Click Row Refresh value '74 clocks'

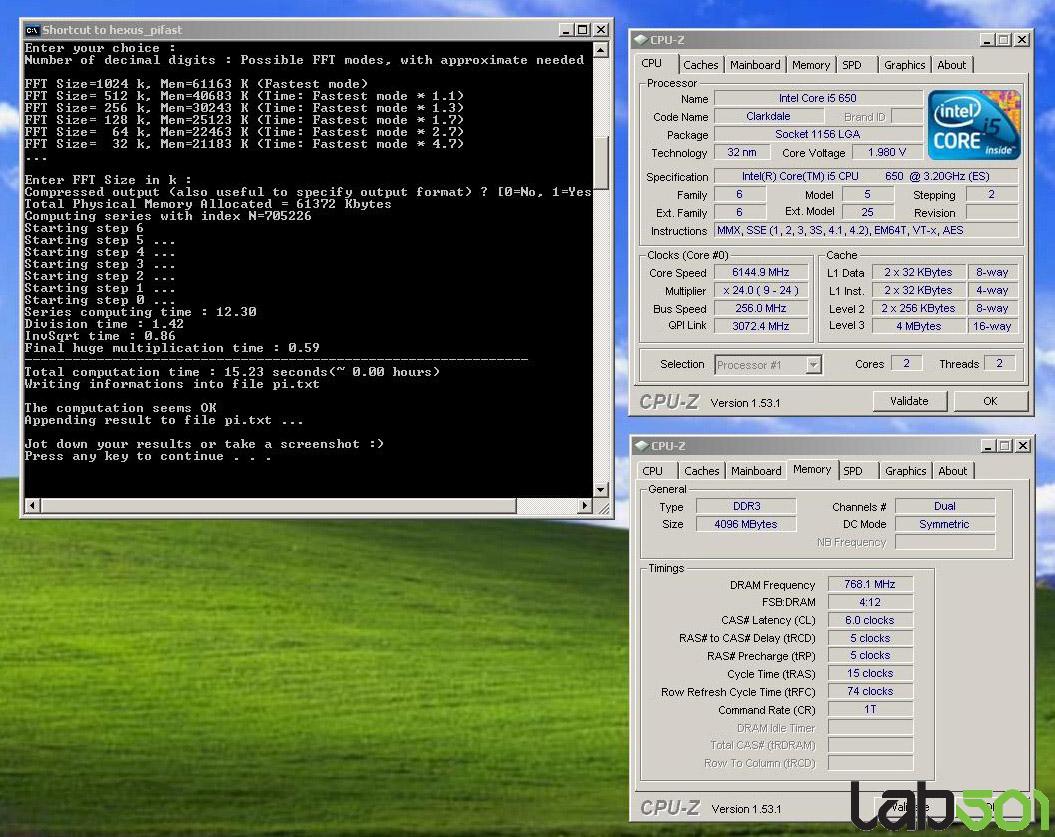(x=870, y=692)
